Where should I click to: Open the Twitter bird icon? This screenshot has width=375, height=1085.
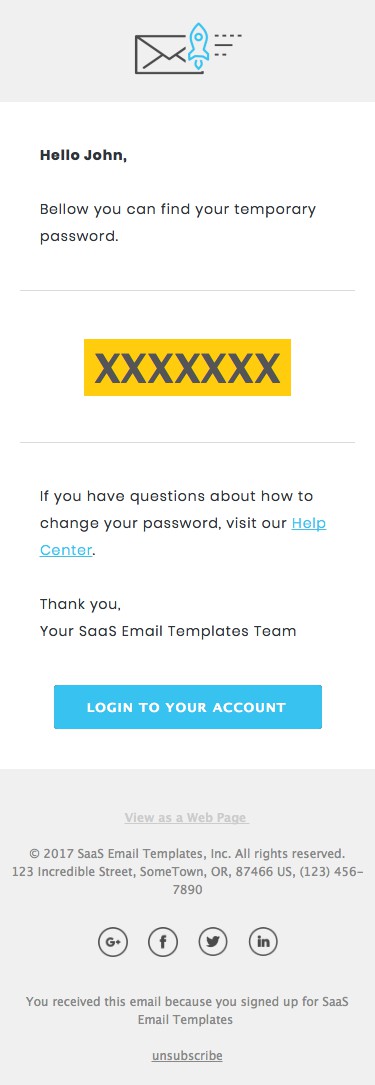click(x=213, y=942)
